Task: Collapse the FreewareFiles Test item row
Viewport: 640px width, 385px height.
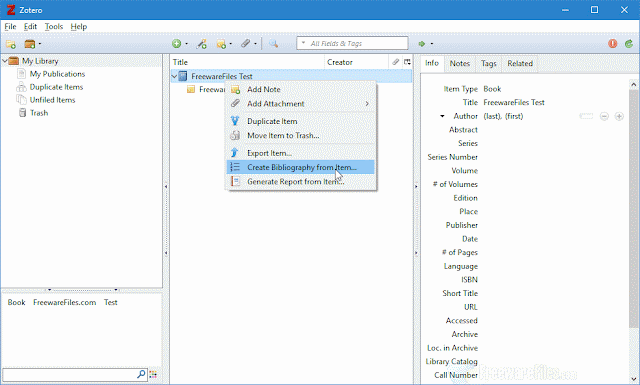Action: click(x=175, y=76)
